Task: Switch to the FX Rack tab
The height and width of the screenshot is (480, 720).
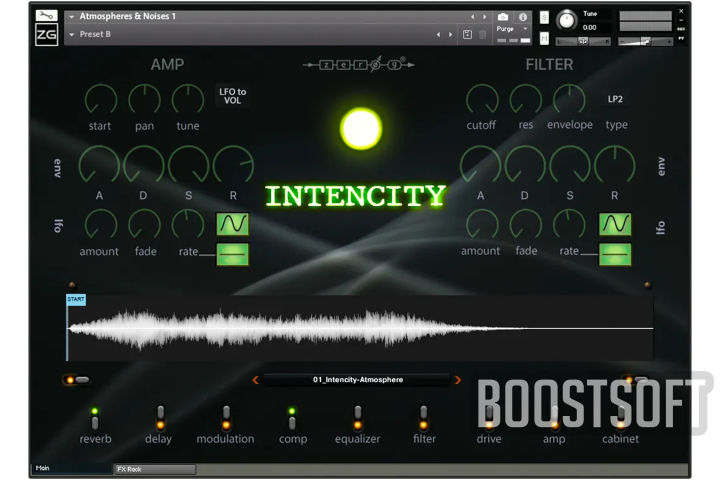Action: coord(130,468)
